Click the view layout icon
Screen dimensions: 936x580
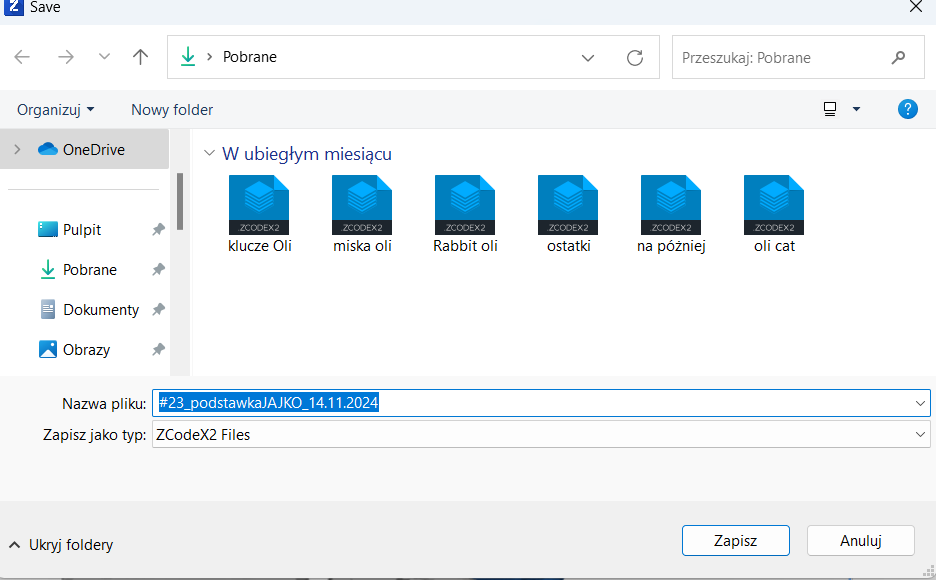pos(830,109)
